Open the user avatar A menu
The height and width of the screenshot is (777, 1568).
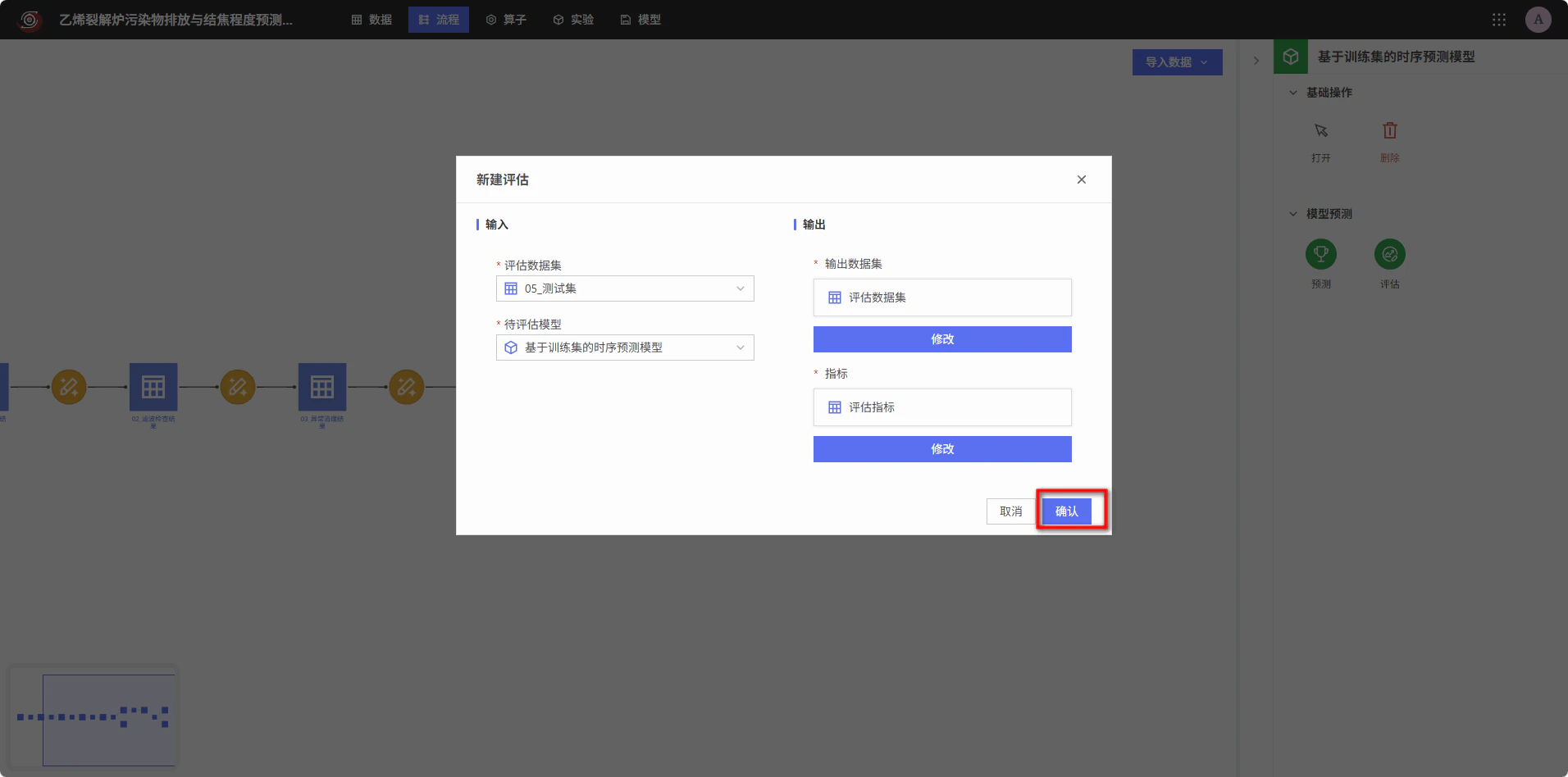1538,20
